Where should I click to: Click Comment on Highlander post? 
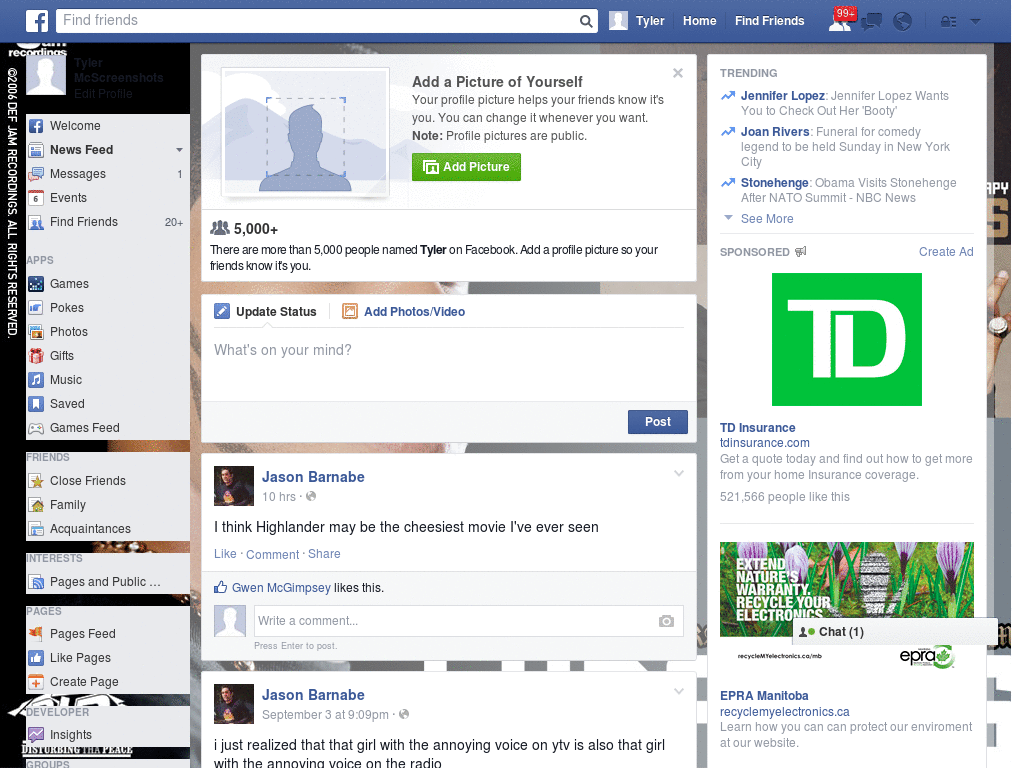272,554
